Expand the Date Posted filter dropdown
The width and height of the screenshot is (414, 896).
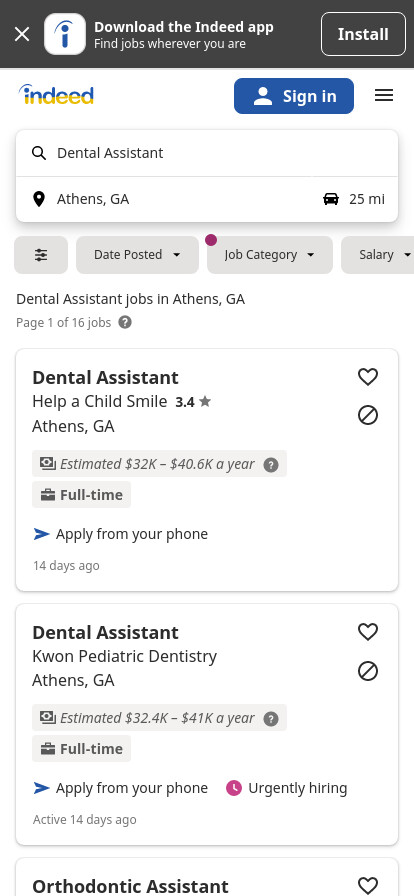pyautogui.click(x=137, y=255)
